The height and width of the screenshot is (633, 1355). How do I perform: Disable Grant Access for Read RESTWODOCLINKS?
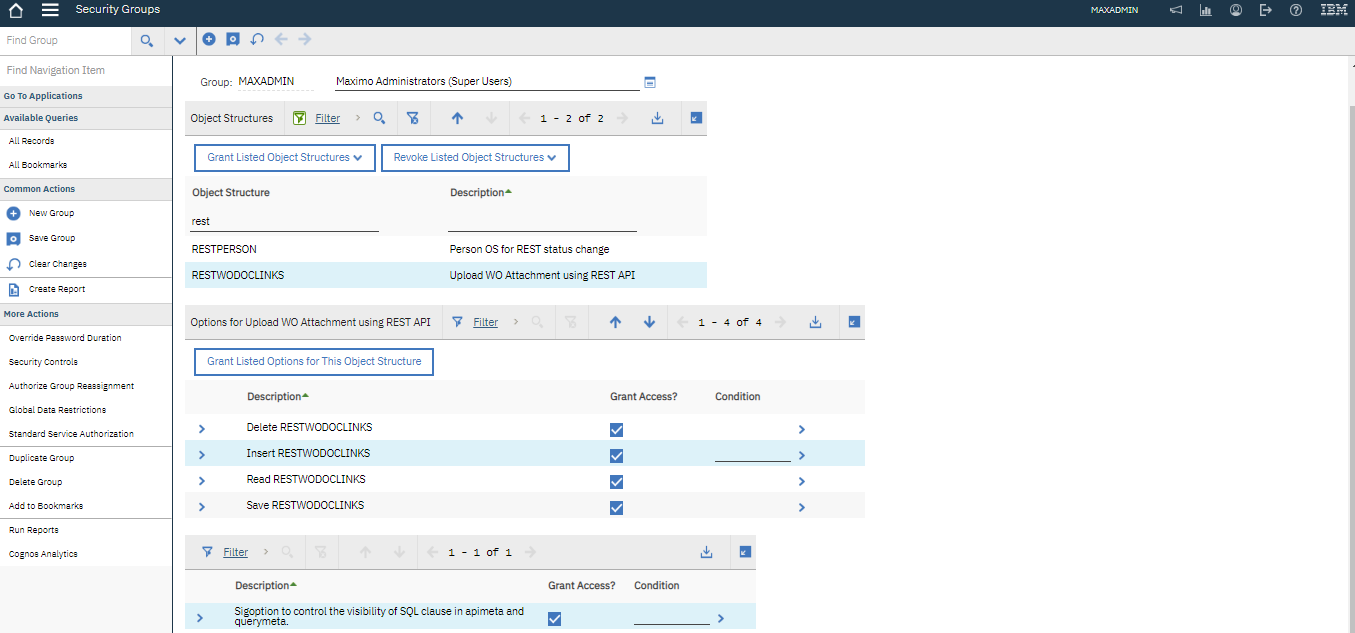click(616, 480)
